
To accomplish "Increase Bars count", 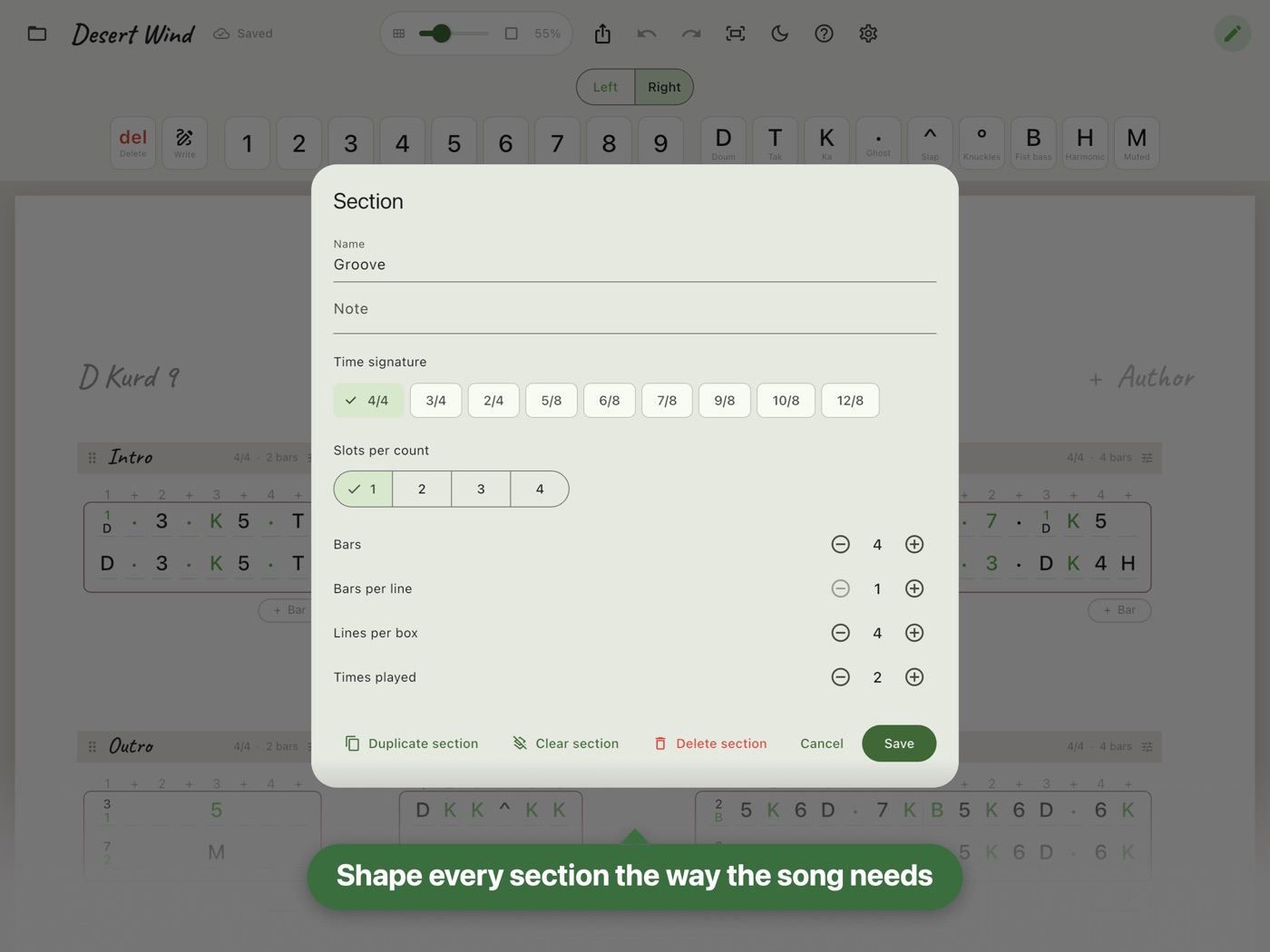I will tap(914, 545).
